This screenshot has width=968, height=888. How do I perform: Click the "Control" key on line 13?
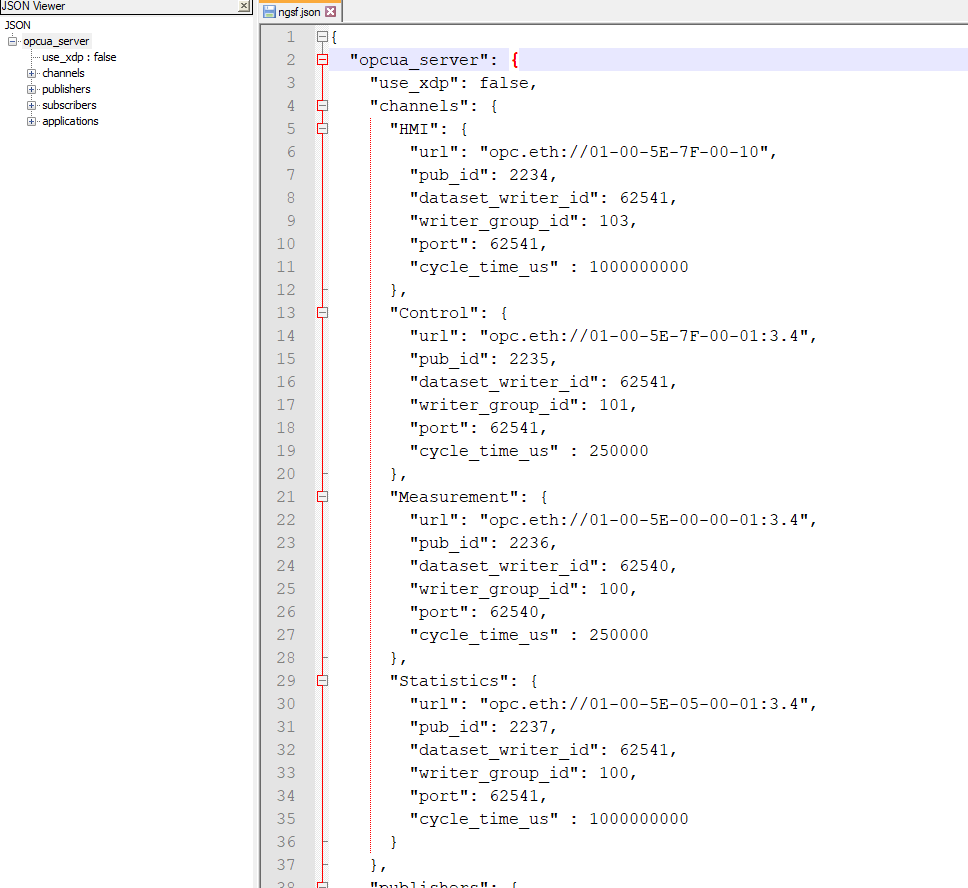pos(433,313)
